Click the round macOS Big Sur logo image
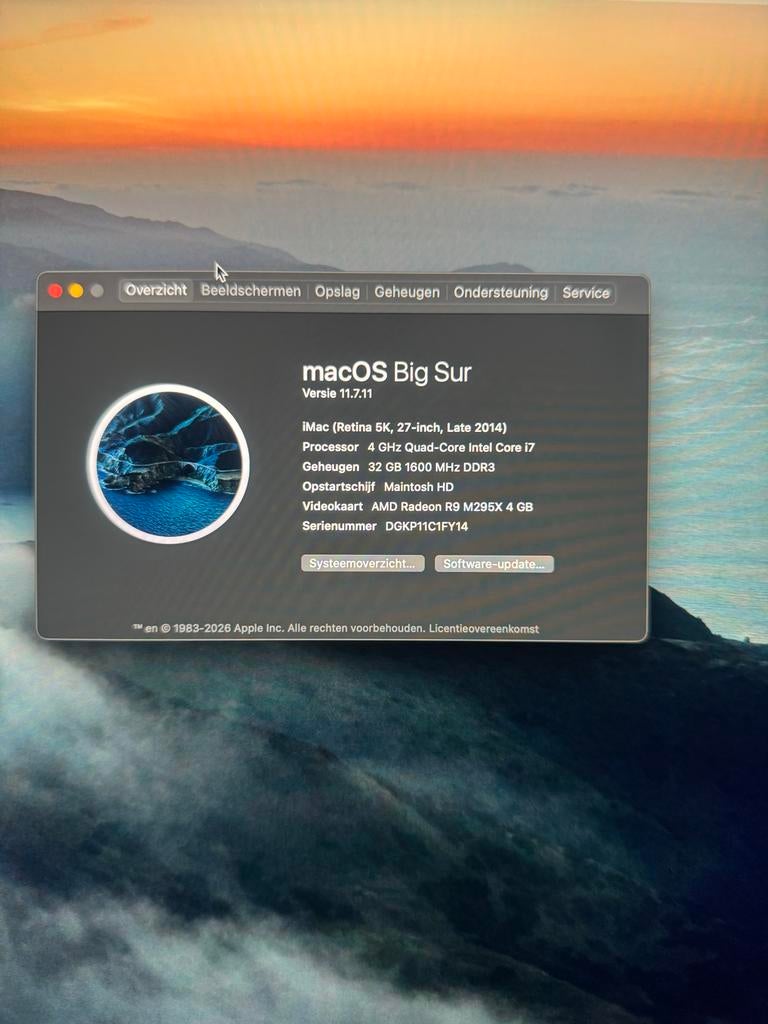The image size is (768, 1024). [x=168, y=464]
